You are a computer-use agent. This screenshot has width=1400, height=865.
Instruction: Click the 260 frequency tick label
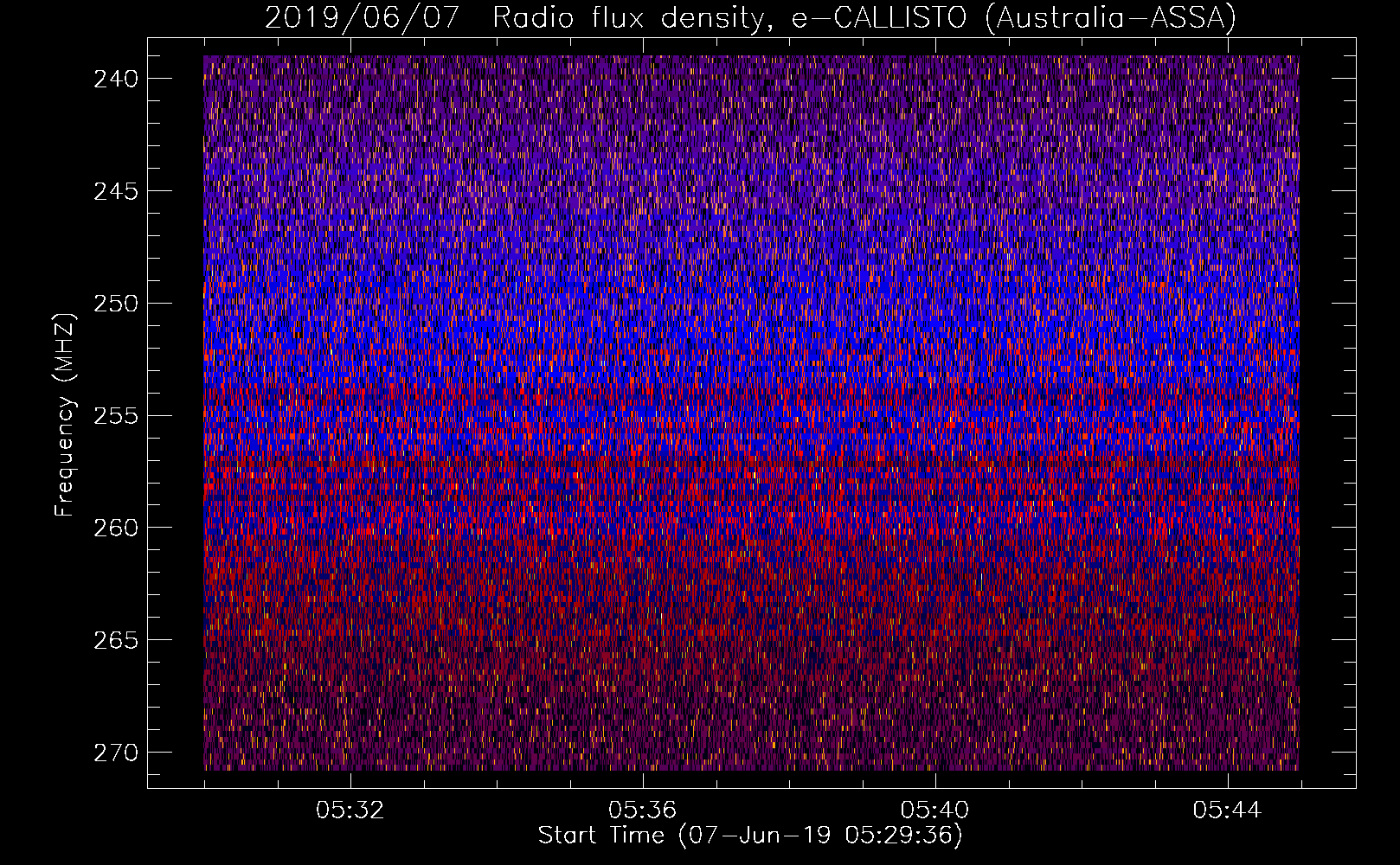(116, 528)
